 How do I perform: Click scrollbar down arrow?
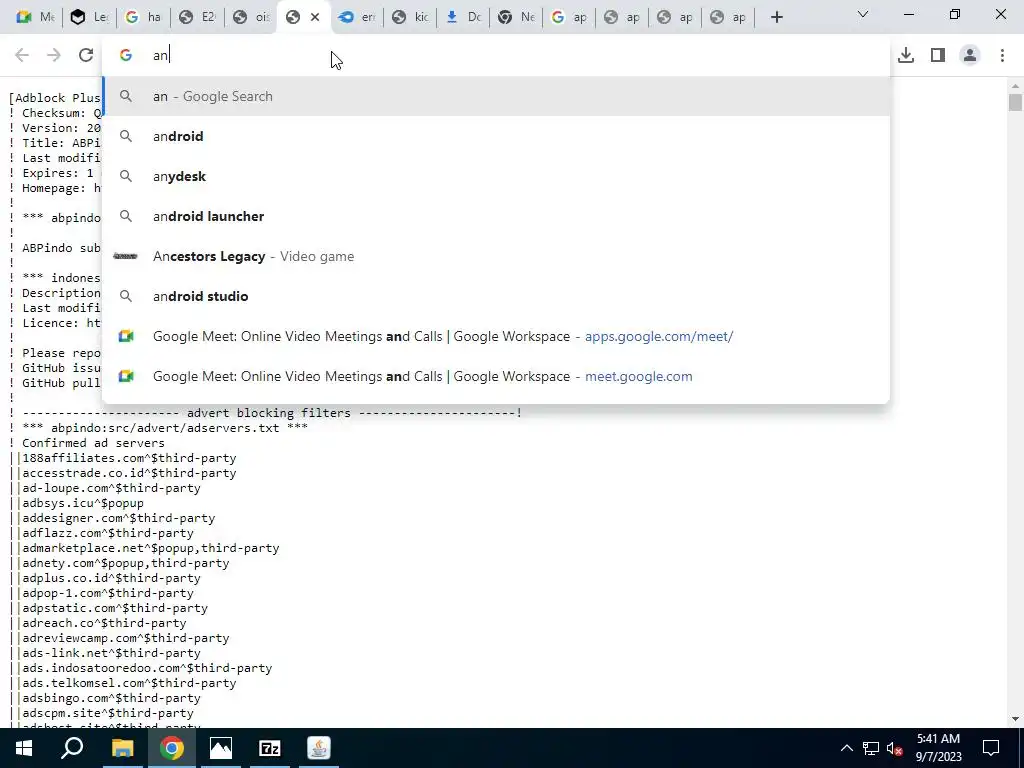click(x=1015, y=719)
